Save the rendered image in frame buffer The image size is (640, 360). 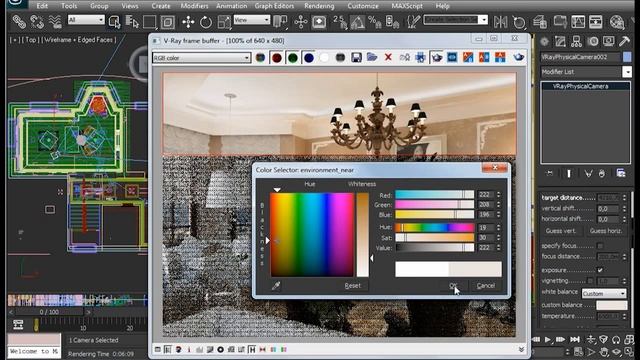click(356, 58)
